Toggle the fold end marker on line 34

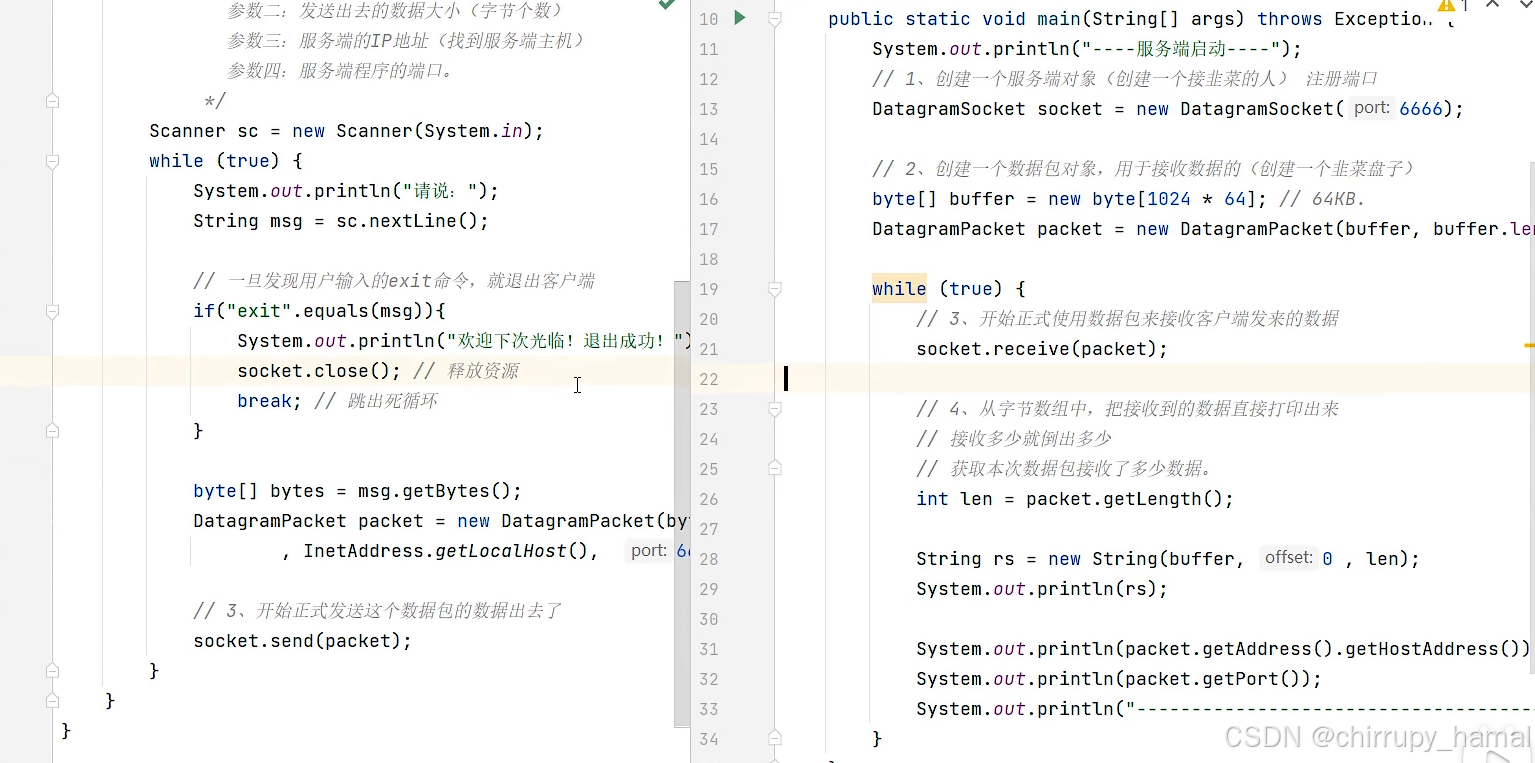coord(773,738)
